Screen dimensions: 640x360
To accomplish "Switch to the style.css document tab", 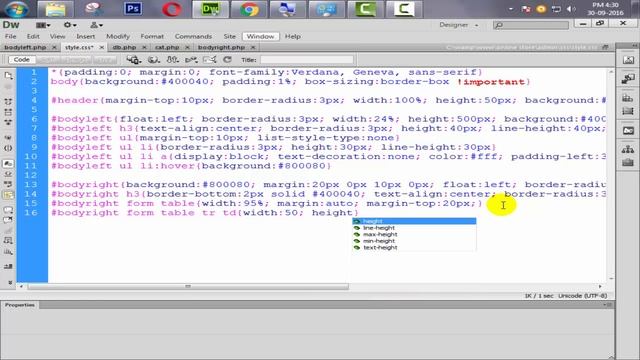I will tap(79, 47).
